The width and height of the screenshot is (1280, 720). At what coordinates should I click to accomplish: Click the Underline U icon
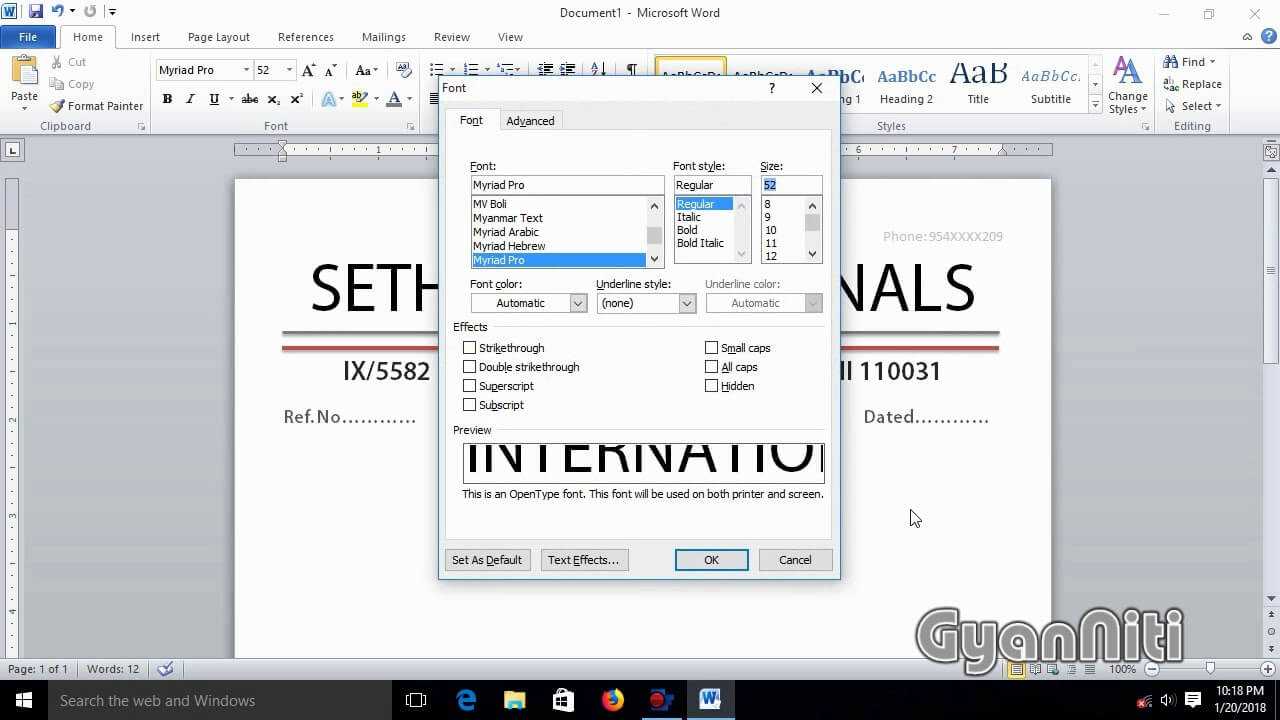214,99
